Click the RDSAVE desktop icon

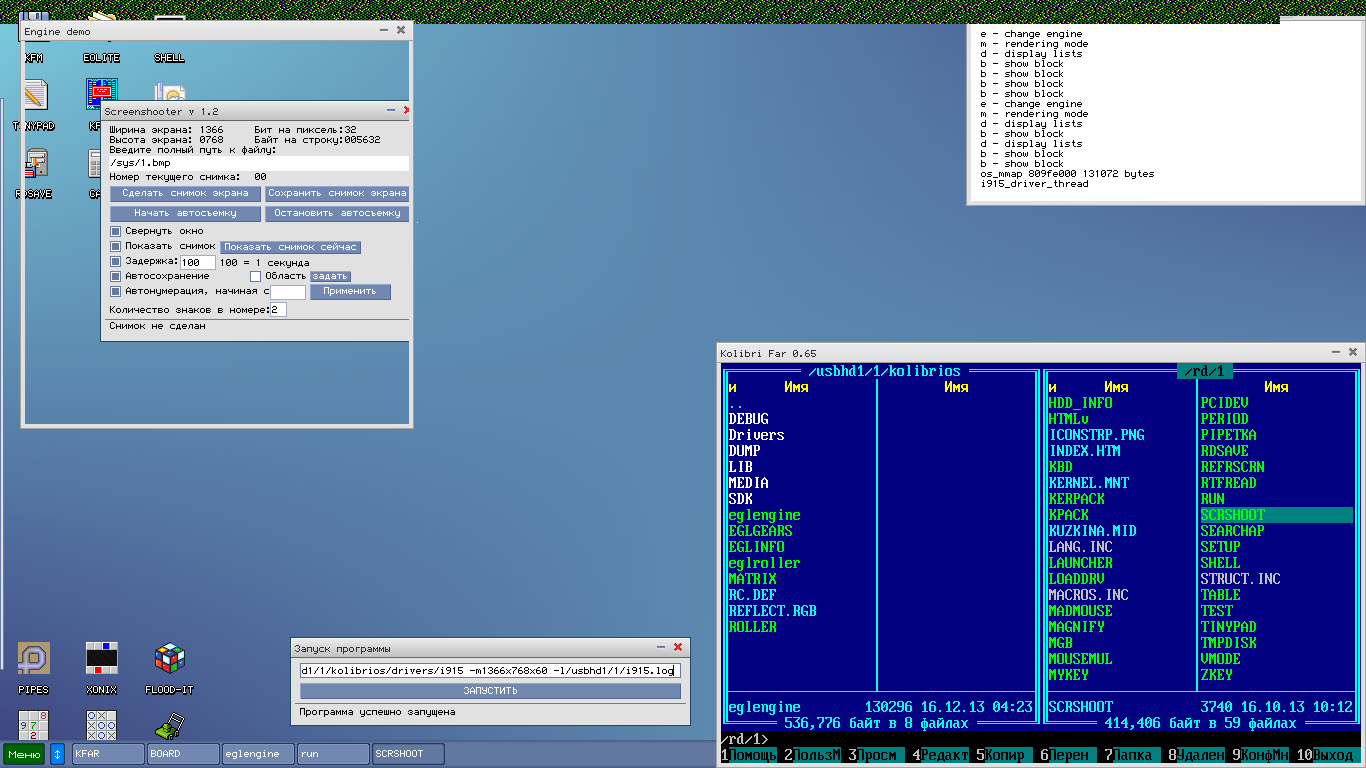click(36, 164)
